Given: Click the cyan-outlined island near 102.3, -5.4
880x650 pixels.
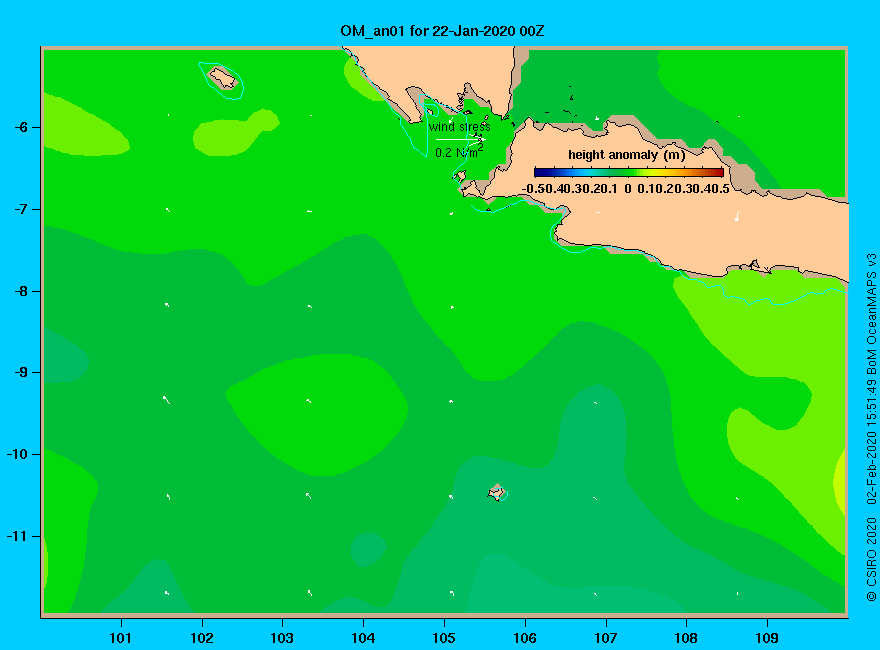Looking at the screenshot, I should [223, 78].
